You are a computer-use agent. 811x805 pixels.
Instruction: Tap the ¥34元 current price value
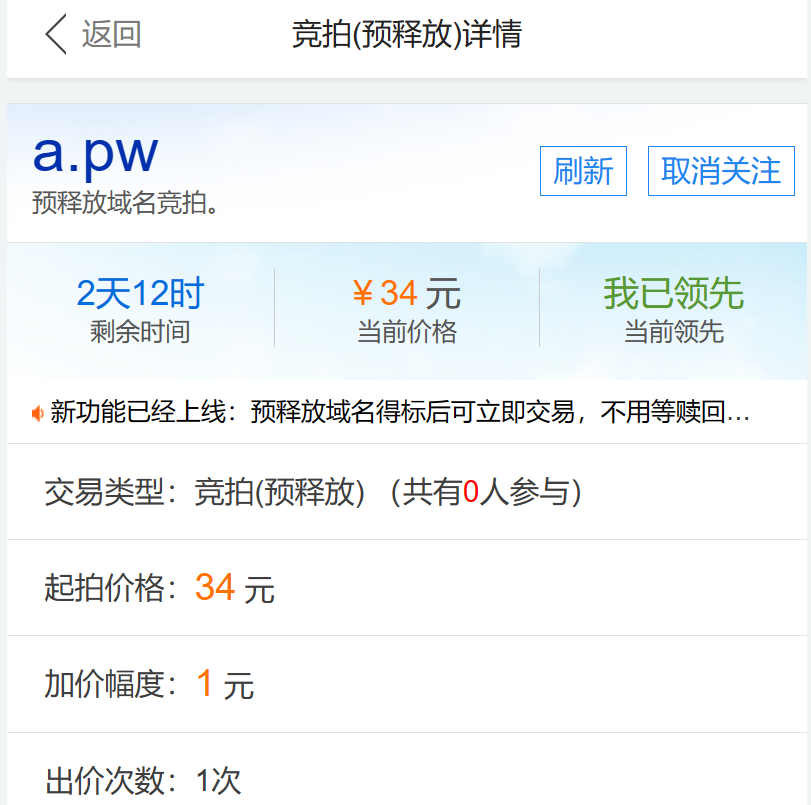coord(406,294)
